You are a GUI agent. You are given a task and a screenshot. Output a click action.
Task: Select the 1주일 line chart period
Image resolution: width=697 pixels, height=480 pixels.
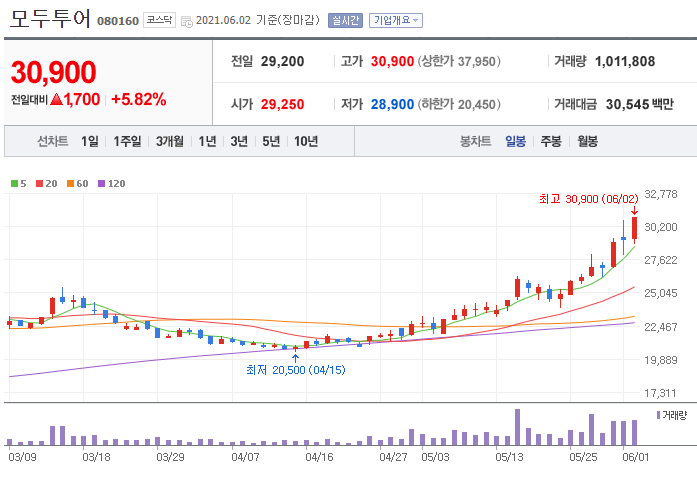pos(127,141)
